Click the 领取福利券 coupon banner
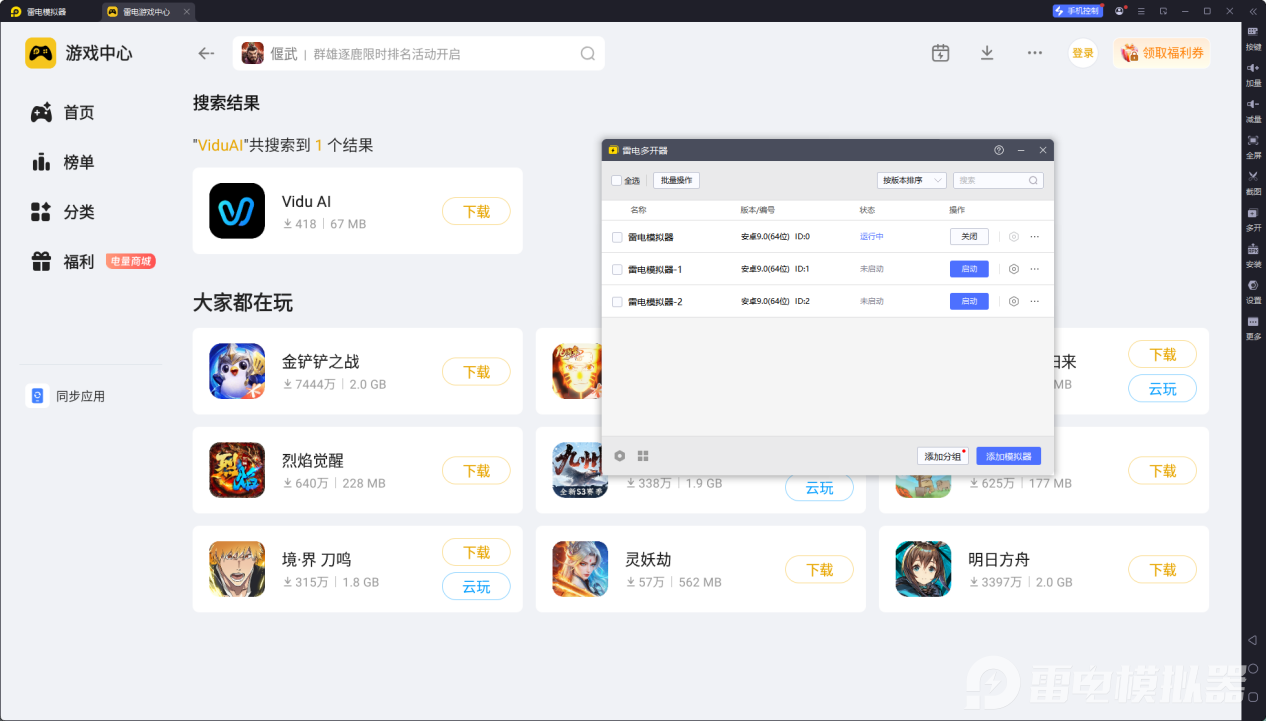Viewport: 1266px width, 721px height. coord(1162,53)
